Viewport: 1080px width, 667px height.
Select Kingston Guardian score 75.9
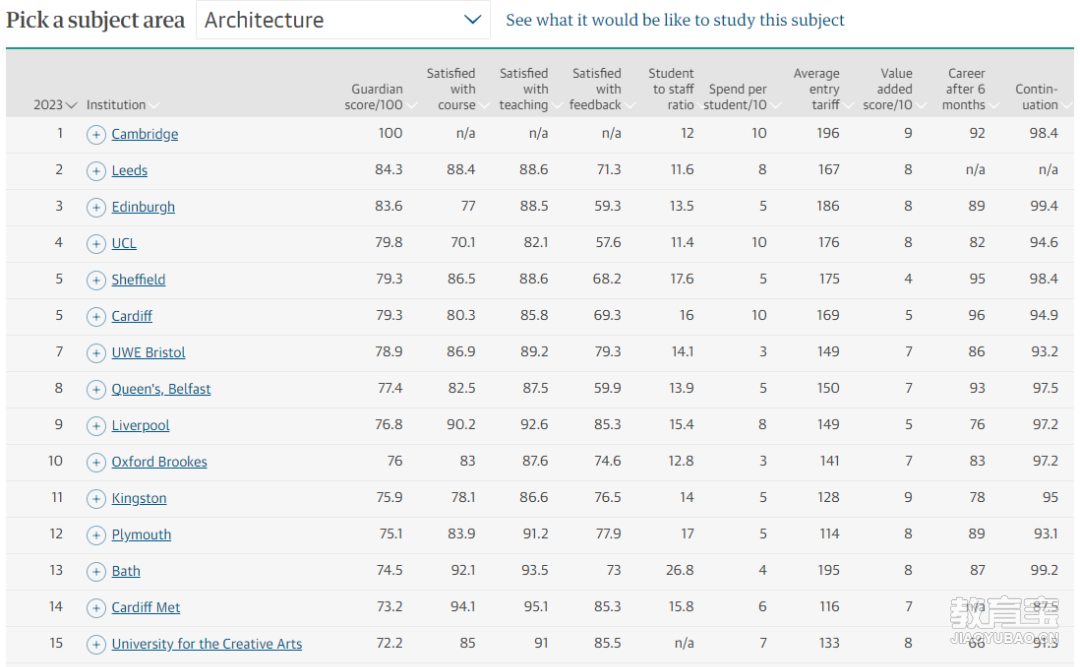click(x=389, y=497)
